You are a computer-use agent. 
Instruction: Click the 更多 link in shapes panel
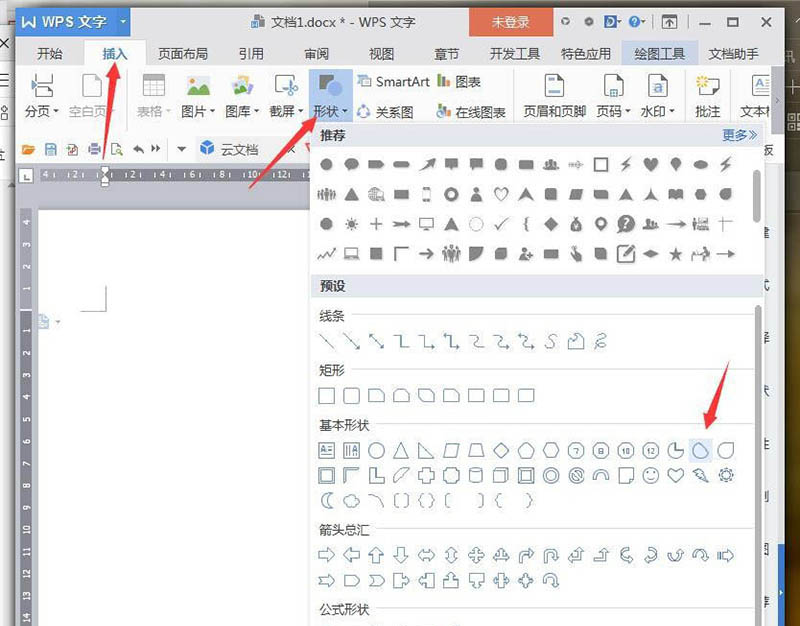pos(739,135)
